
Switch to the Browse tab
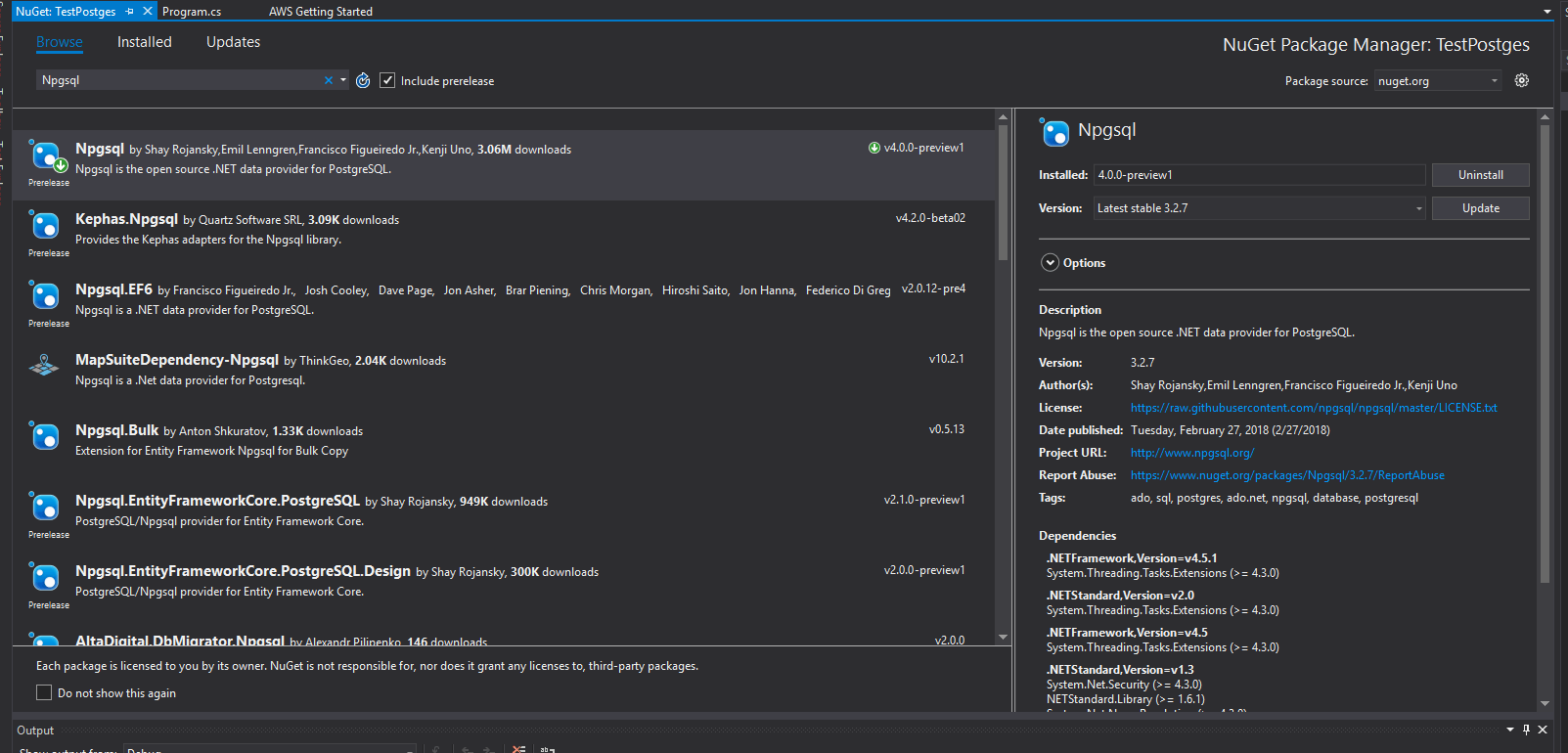[60, 42]
